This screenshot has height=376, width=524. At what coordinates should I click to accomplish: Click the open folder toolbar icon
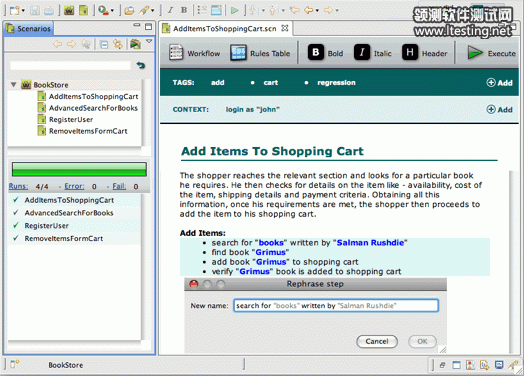(129, 10)
